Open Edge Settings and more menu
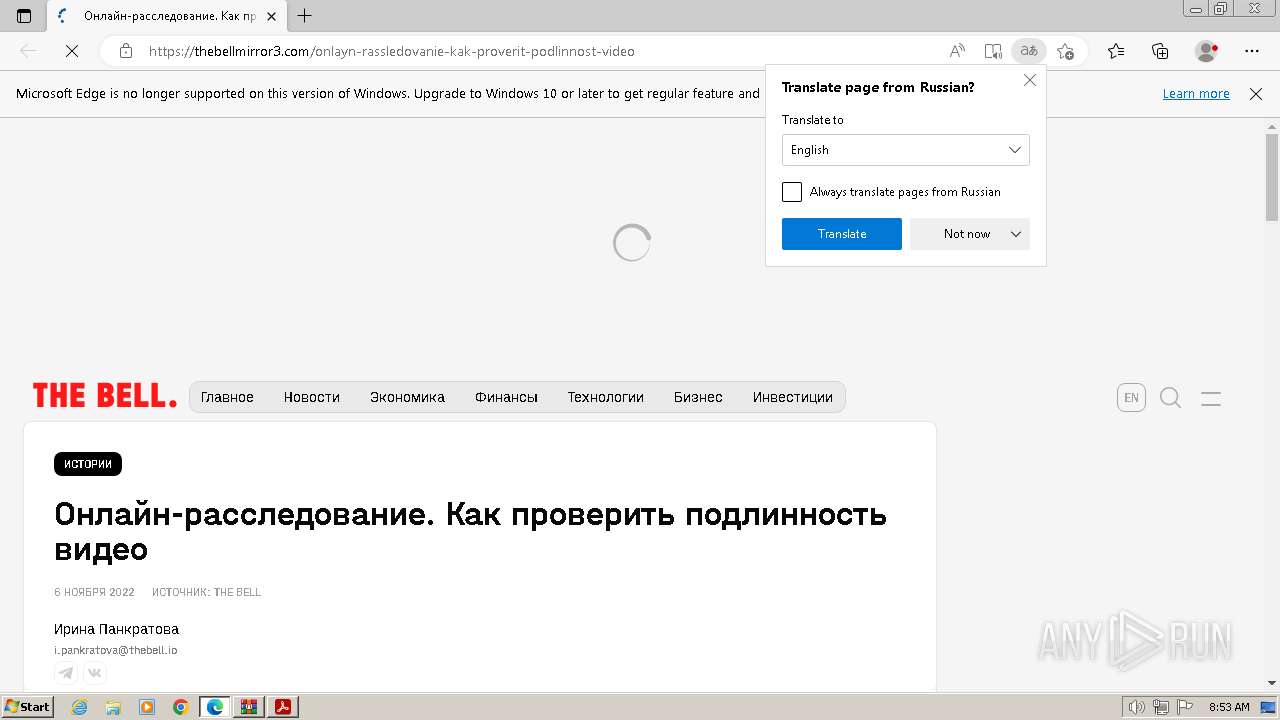This screenshot has width=1280, height=720. (1252, 51)
